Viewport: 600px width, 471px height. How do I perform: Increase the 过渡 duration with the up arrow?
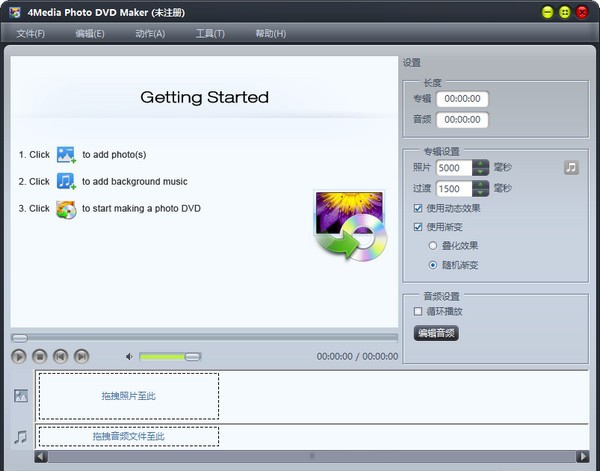480,184
